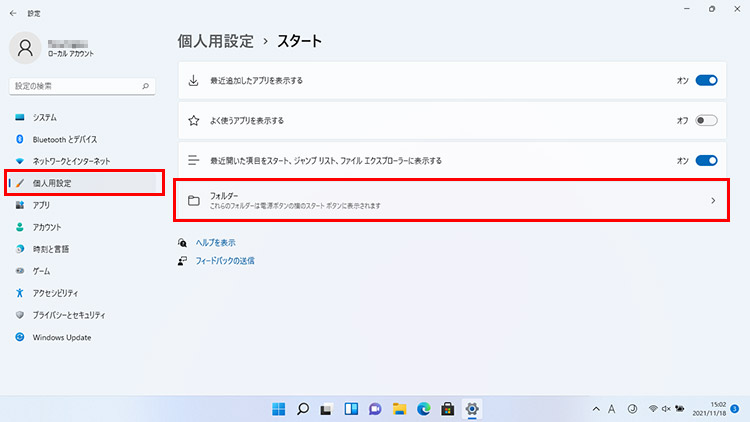750x422 pixels.
Task: Open the ヘルプを表示 link
Action: (214, 242)
